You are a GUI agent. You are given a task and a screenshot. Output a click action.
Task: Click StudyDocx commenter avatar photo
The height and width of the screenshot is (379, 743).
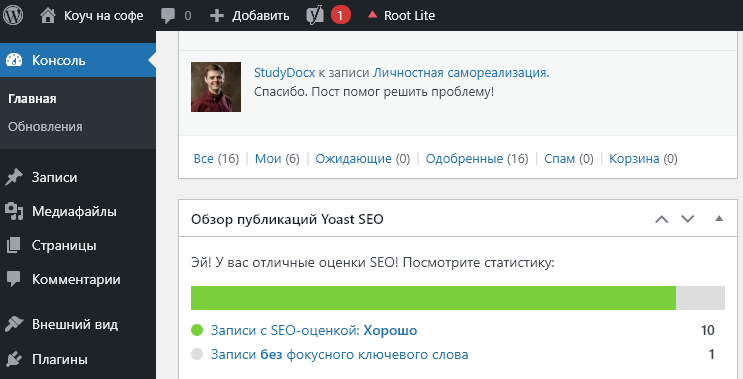[x=216, y=87]
